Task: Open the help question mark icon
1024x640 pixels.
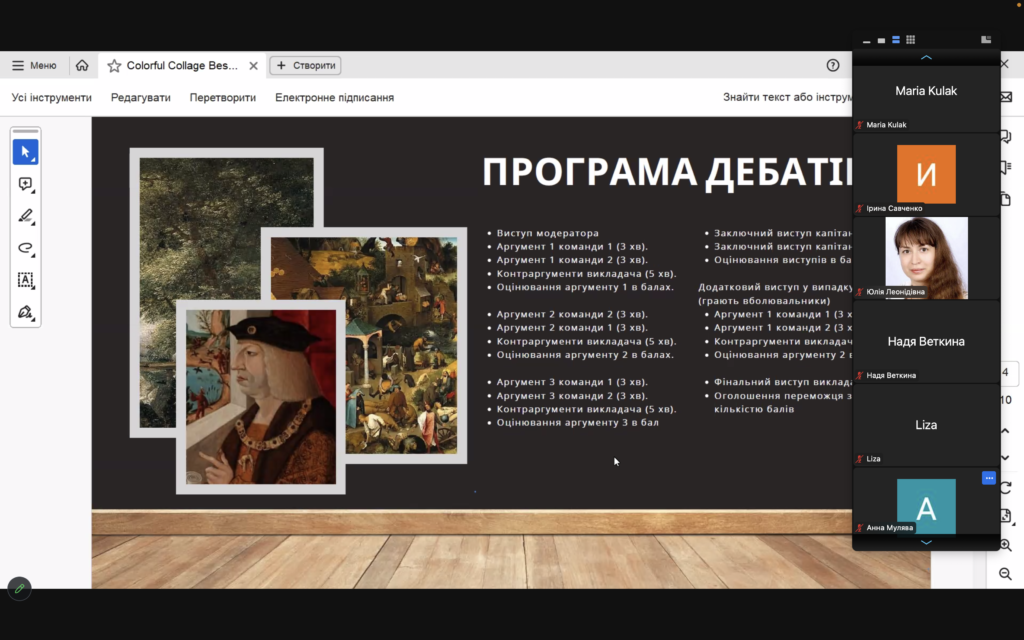Action: 833,65
